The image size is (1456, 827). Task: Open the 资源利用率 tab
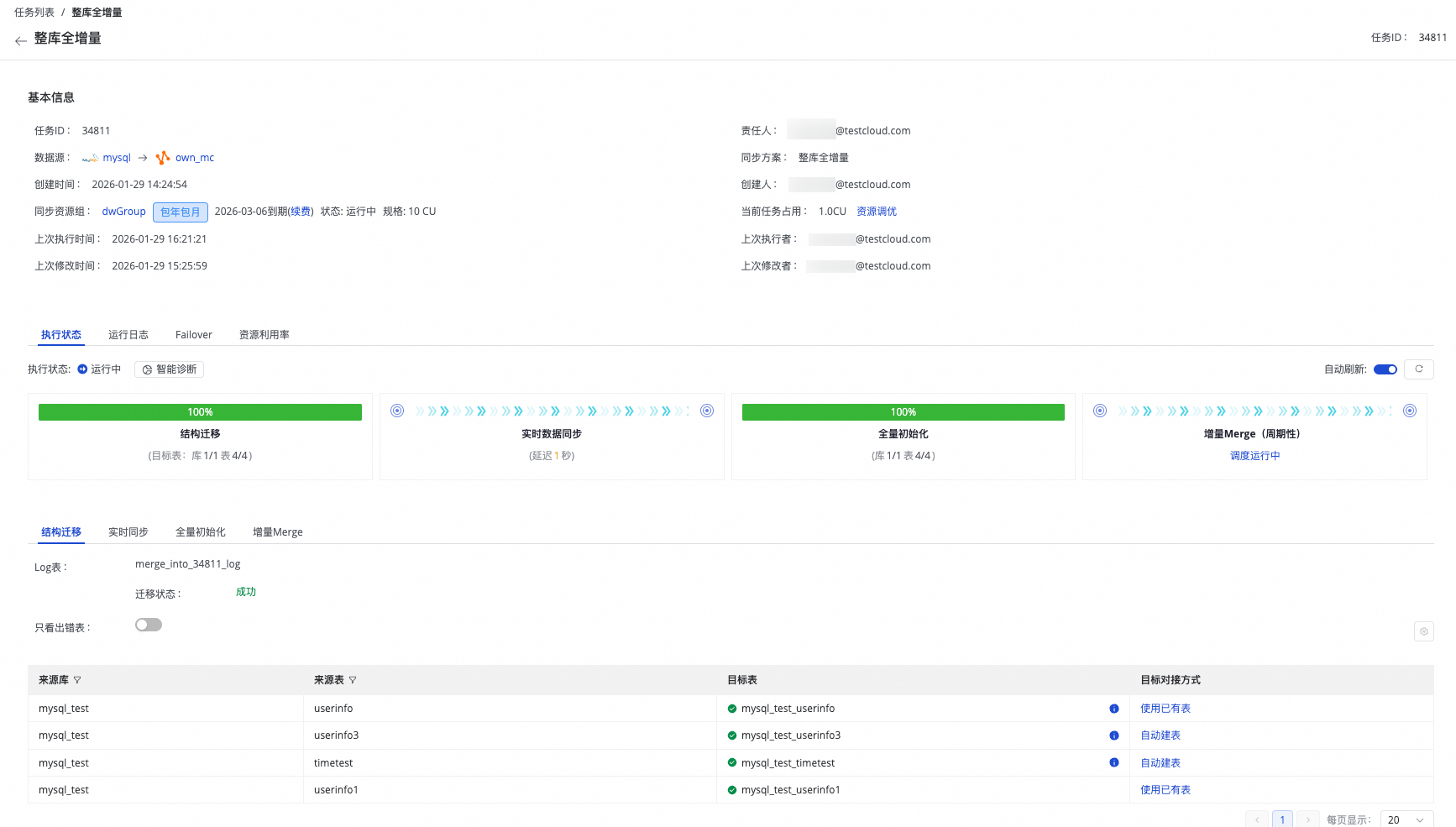click(x=264, y=335)
